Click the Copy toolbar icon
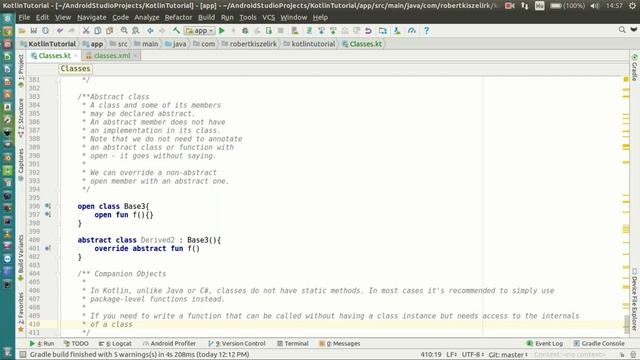Image resolution: width=640 pixels, height=360 pixels. point(98,31)
